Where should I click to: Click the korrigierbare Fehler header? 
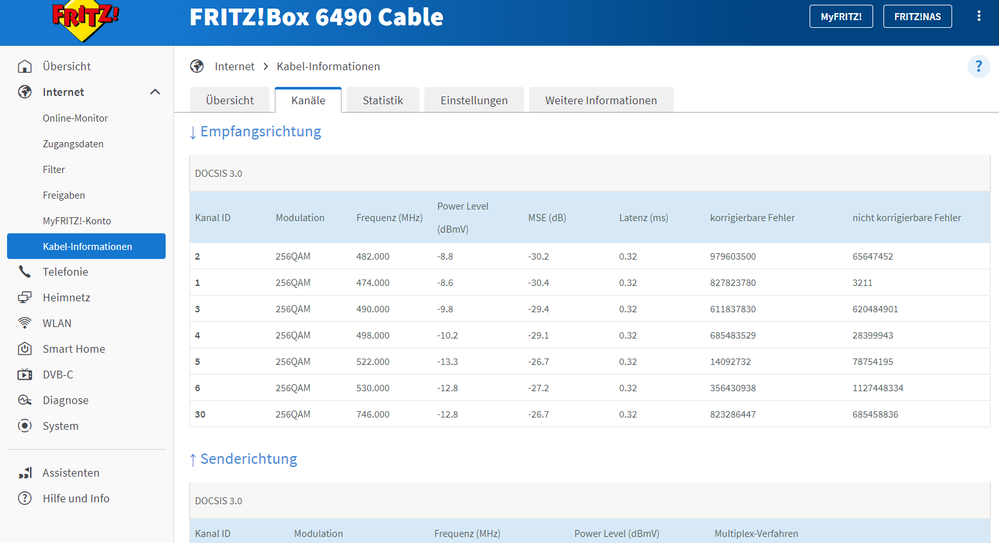click(x=752, y=217)
